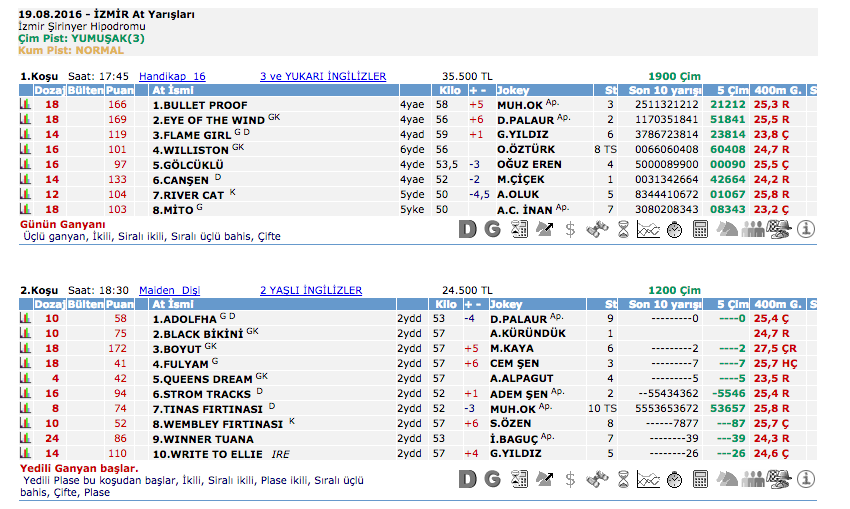Click the info icon for race 1

(806, 229)
